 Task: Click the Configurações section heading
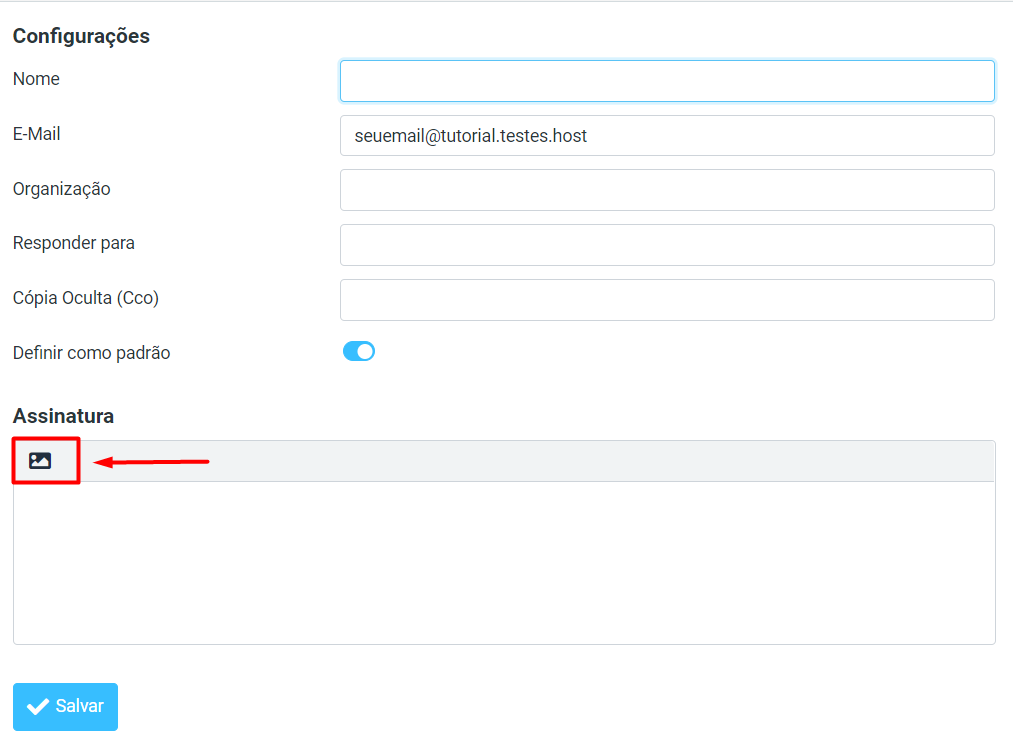(x=81, y=36)
